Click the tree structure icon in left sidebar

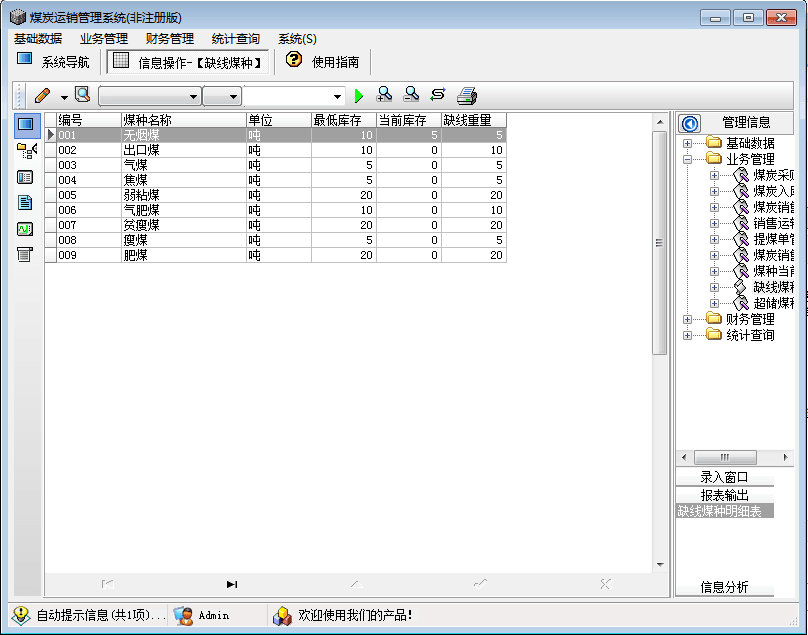tap(26, 151)
